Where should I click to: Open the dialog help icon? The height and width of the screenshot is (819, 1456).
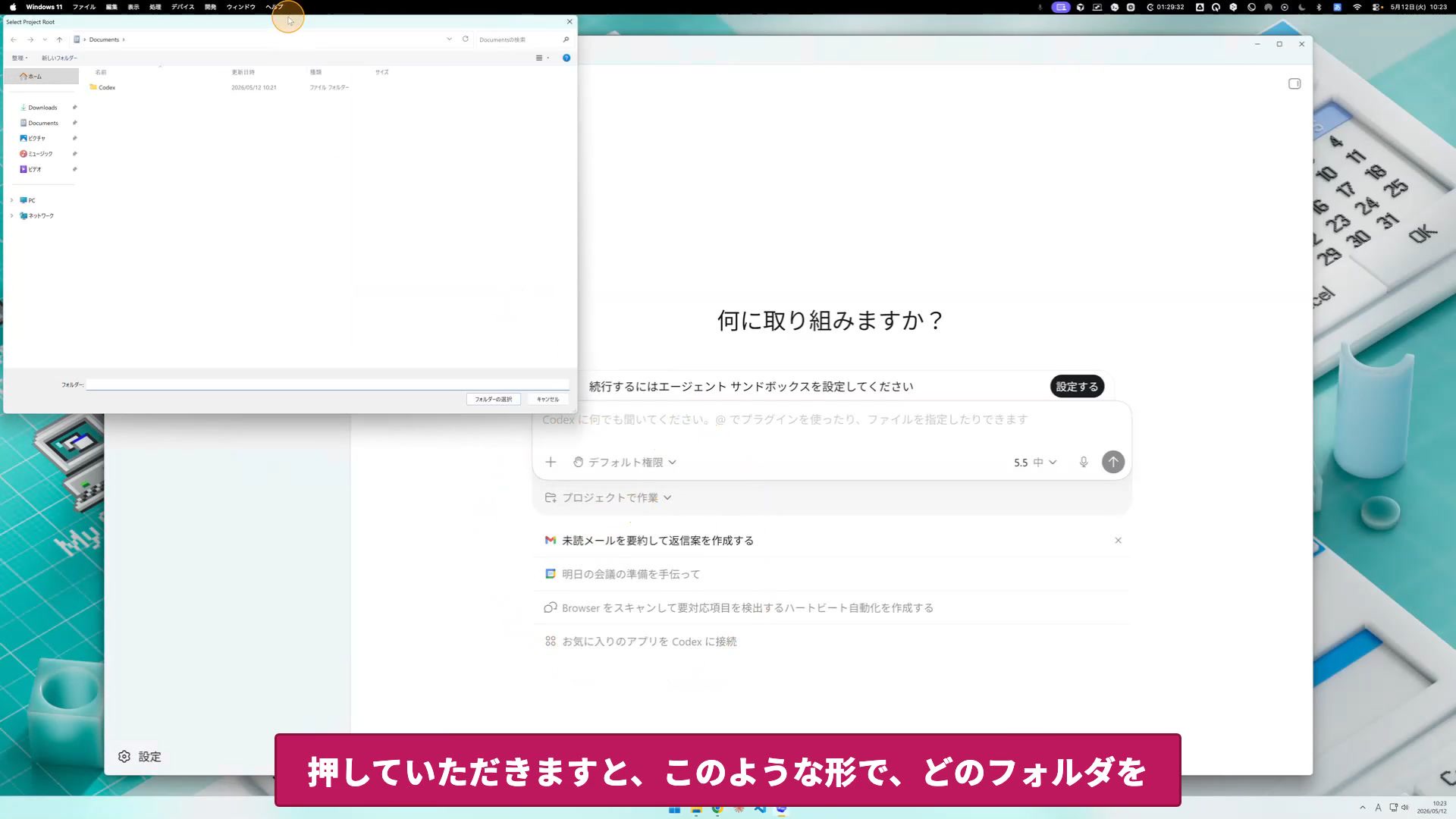(x=566, y=58)
